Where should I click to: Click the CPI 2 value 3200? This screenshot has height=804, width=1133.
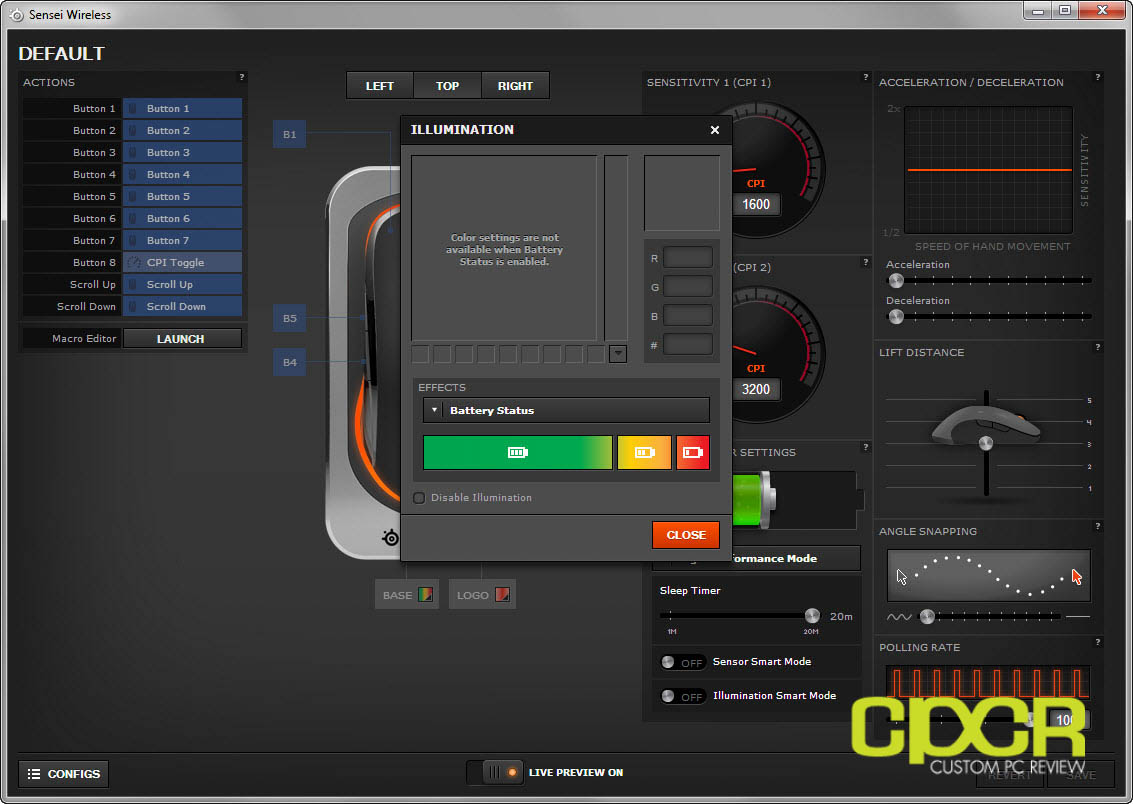(x=756, y=389)
